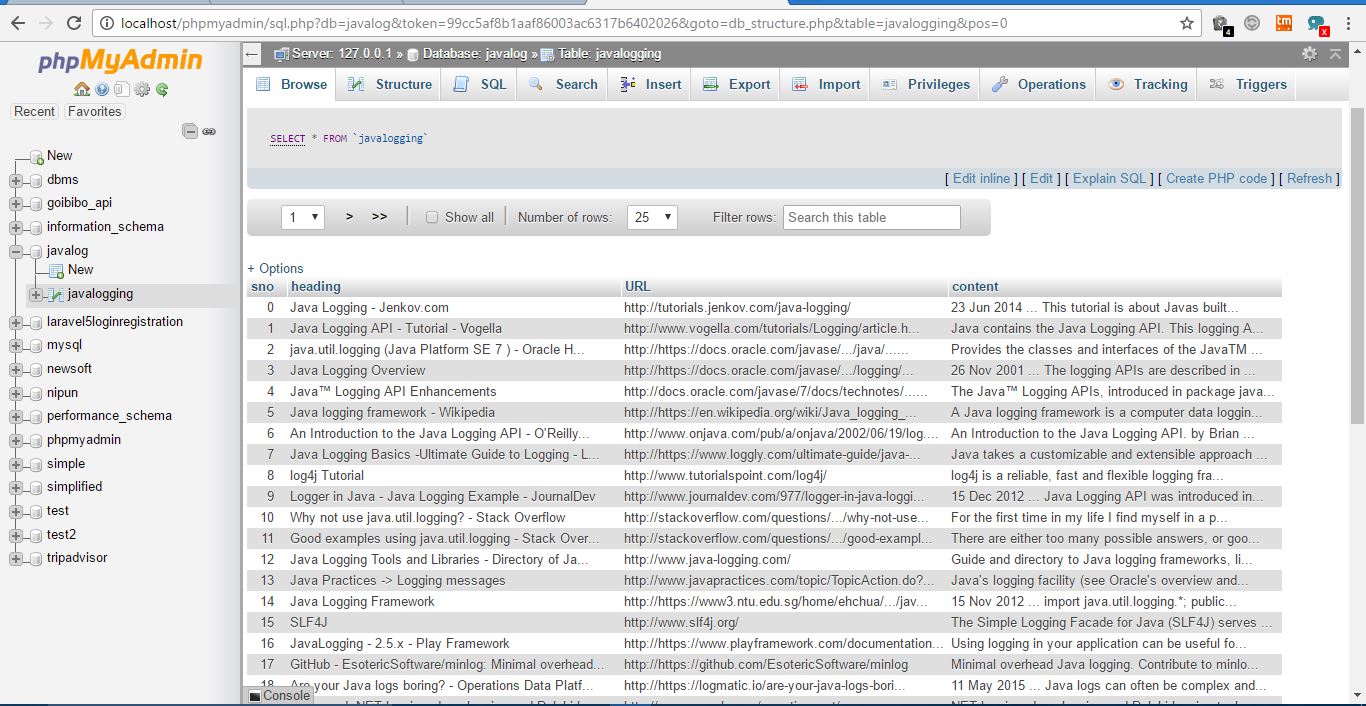The width and height of the screenshot is (1366, 706).
Task: Click the Edit inline link
Action: click(x=981, y=178)
